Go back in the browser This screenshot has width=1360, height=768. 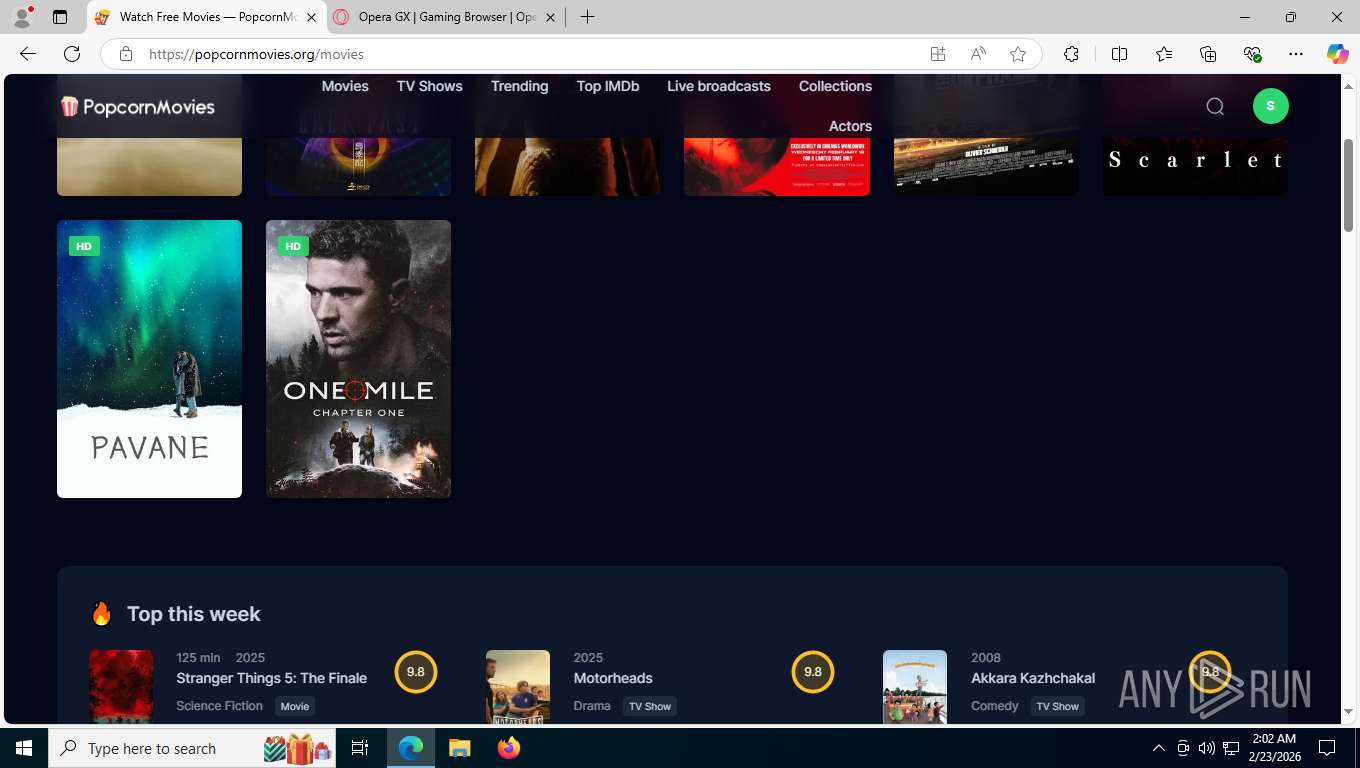(28, 54)
